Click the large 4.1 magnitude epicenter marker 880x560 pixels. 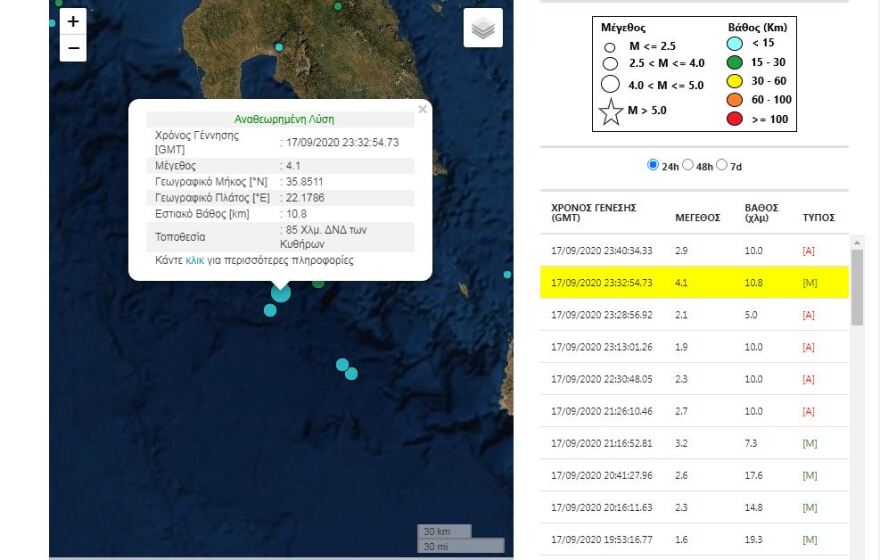point(281,293)
